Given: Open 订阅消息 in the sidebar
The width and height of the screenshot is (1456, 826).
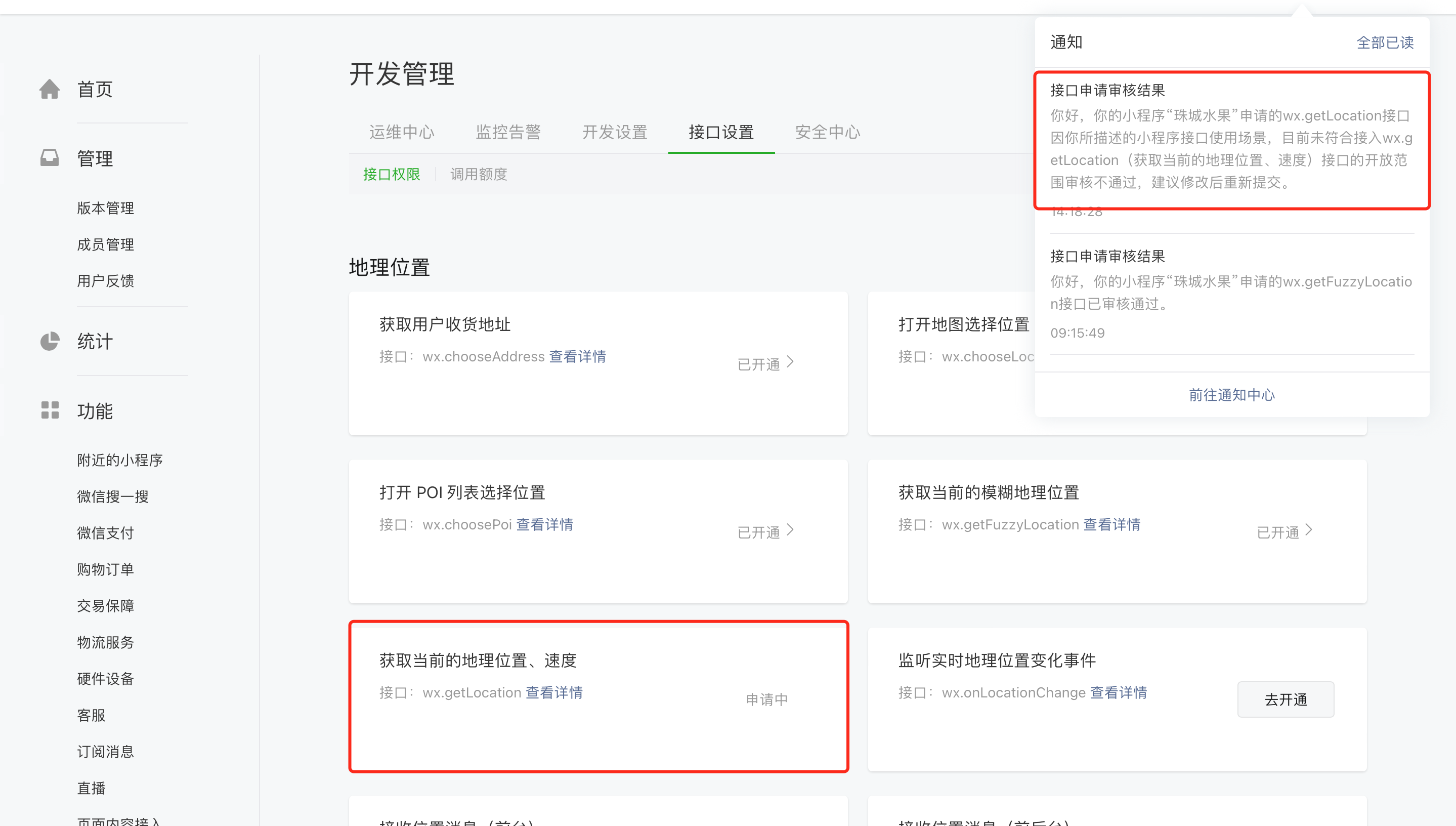Looking at the screenshot, I should click(x=105, y=752).
